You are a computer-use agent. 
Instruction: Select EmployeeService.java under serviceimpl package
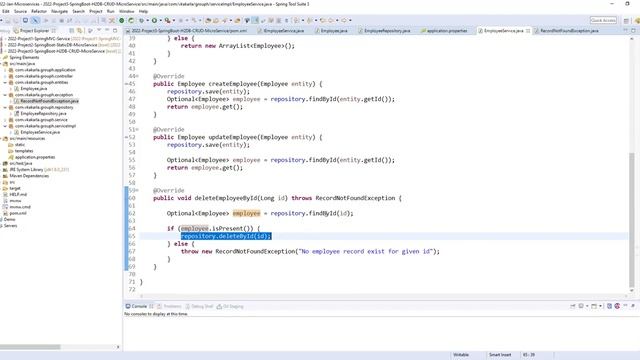(x=40, y=132)
